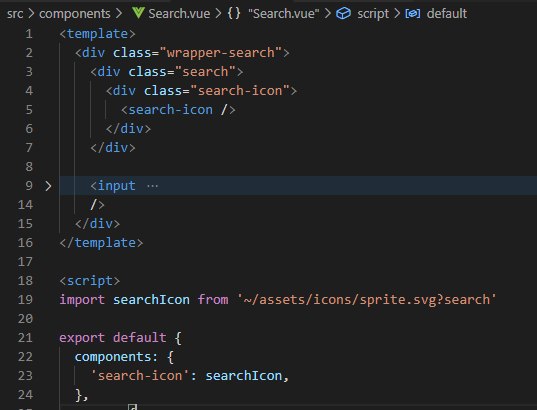Screen dimensions: 537x410
Task: Click the opening template tag
Action: (98, 34)
